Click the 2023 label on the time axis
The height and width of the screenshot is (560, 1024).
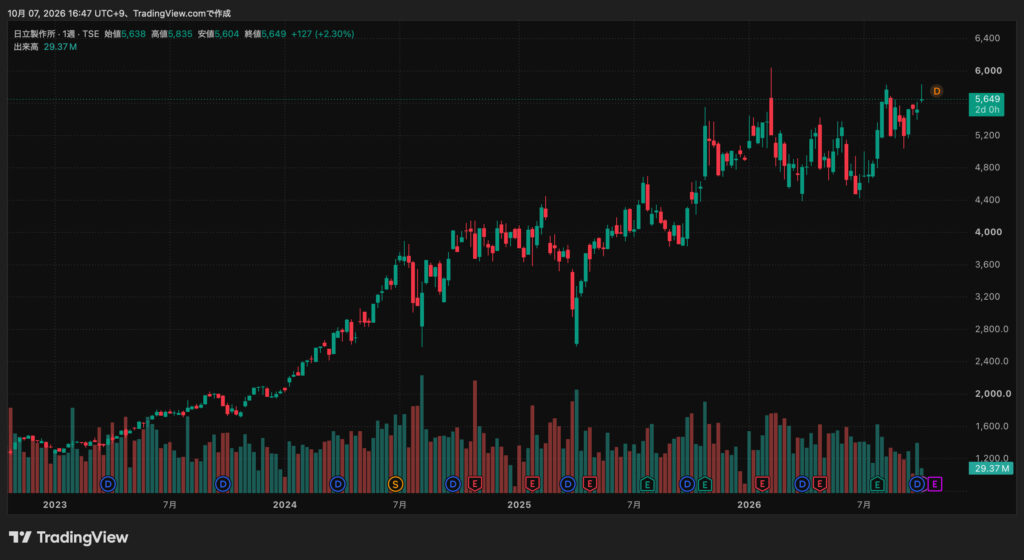(x=55, y=505)
